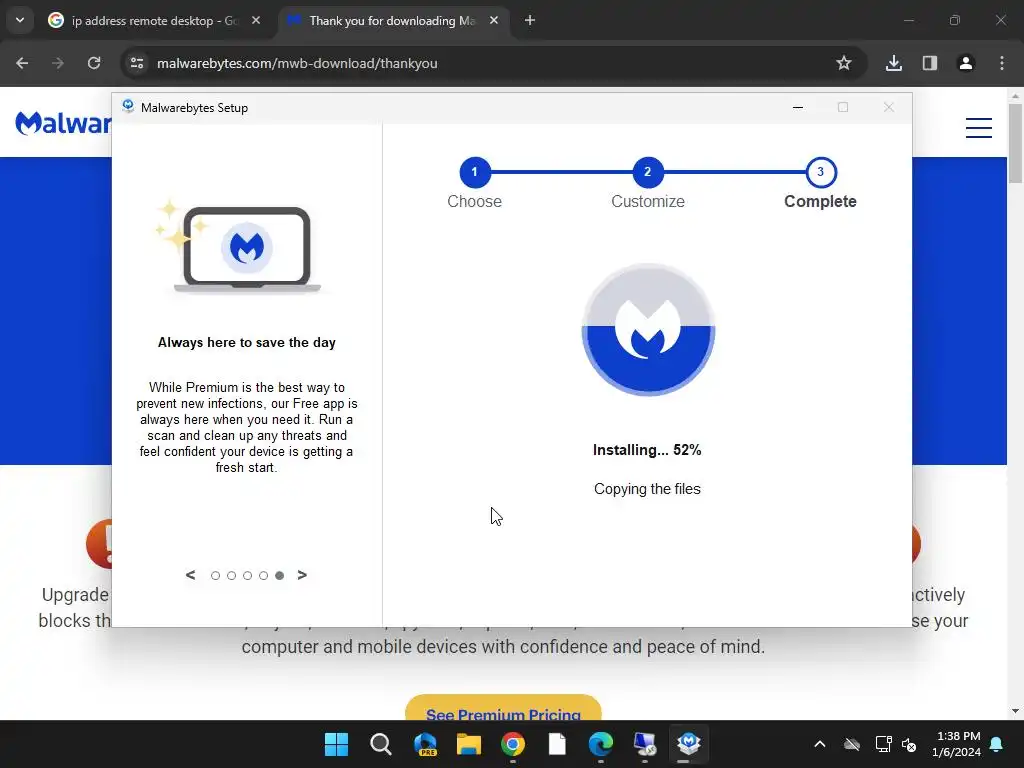This screenshot has height=768, width=1024.
Task: Open a new Chrome tab
Action: 530,21
